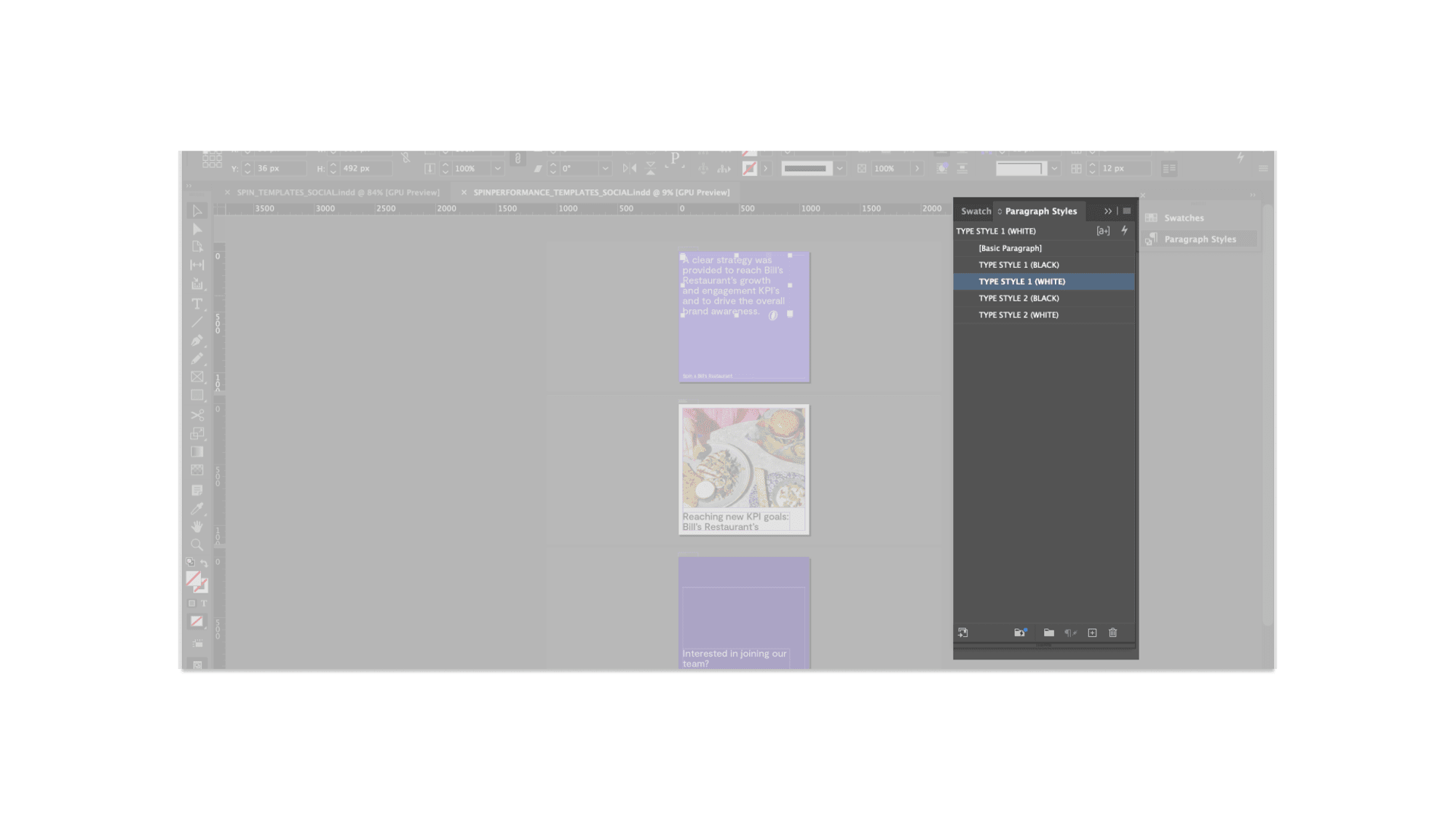Collapse panel using double-arrow chevron
The image size is (1456, 819).
coord(1108,211)
